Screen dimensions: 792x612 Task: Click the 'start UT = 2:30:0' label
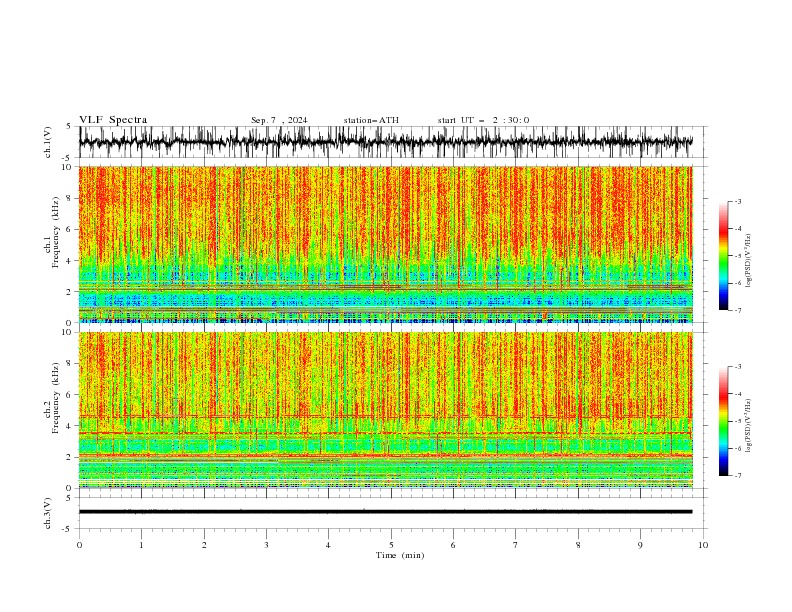(483, 120)
